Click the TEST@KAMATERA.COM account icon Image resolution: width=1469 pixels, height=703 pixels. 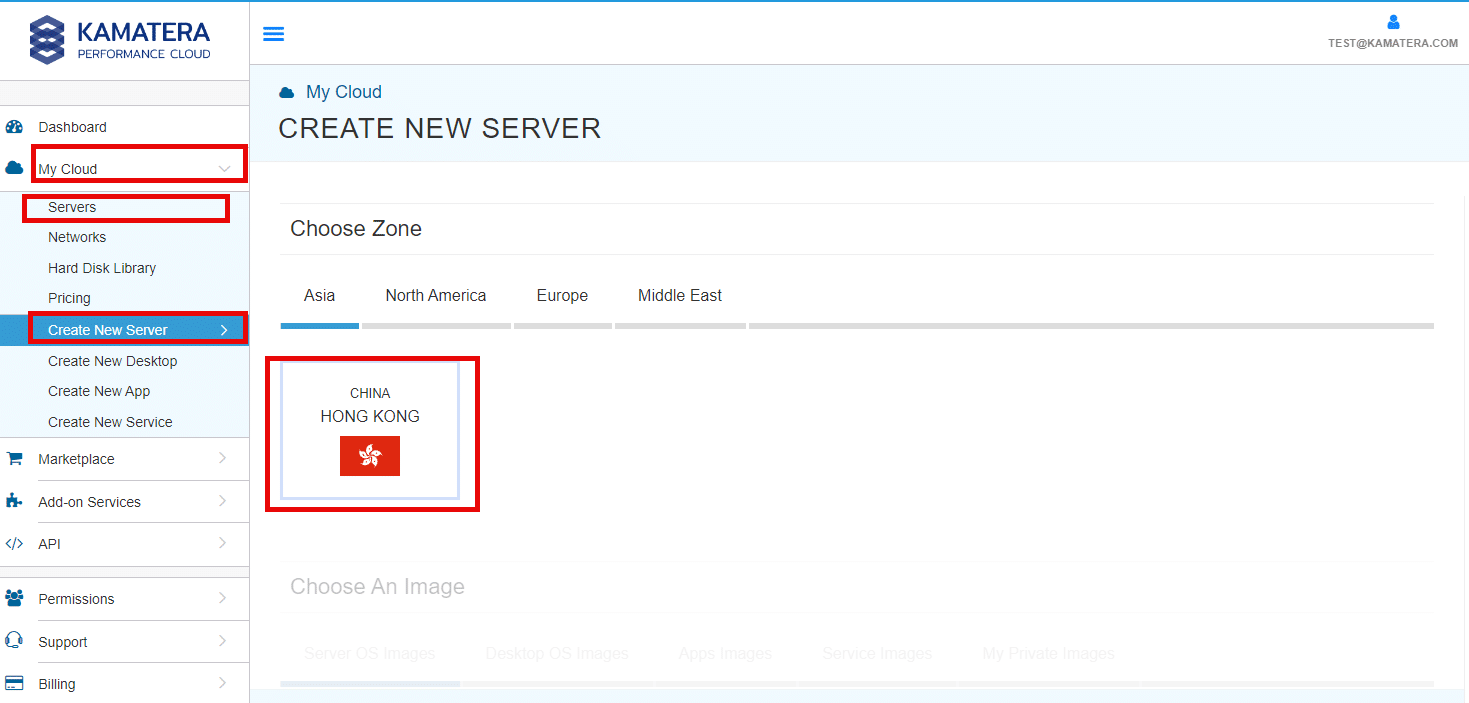coord(1394,21)
